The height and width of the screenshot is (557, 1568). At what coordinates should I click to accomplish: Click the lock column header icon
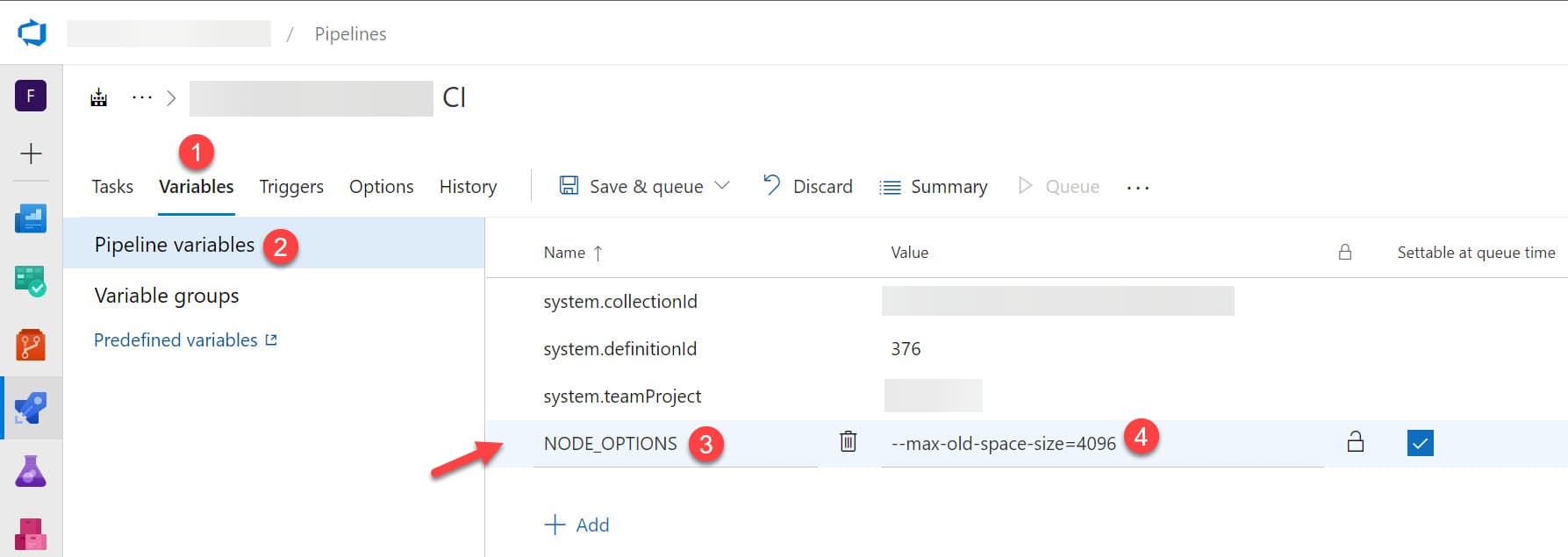click(1344, 253)
